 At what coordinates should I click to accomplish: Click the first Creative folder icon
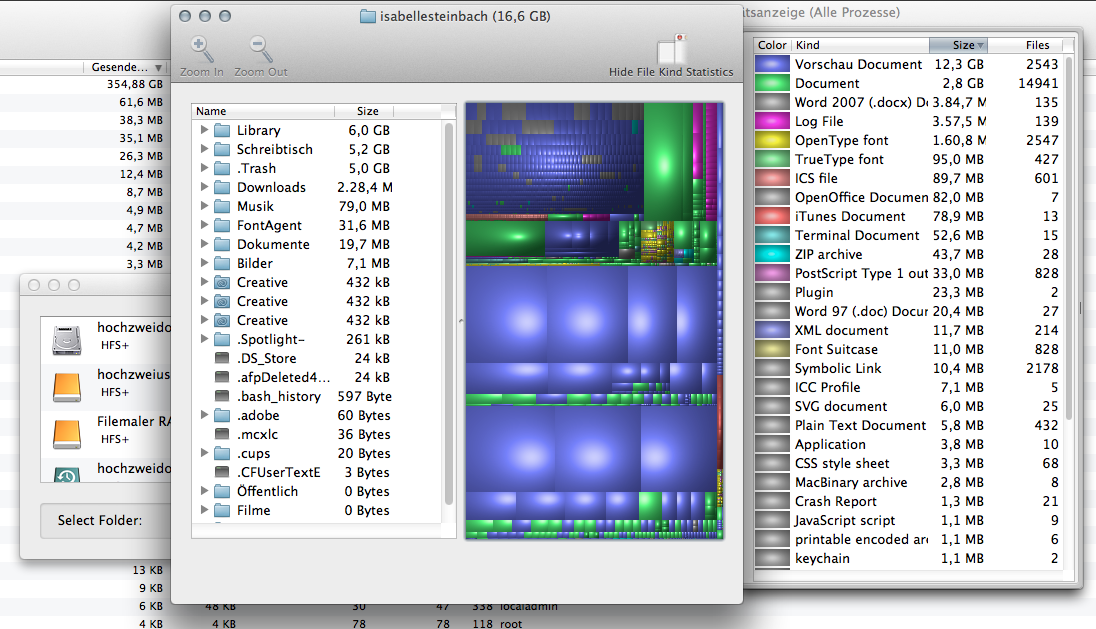click(222, 282)
